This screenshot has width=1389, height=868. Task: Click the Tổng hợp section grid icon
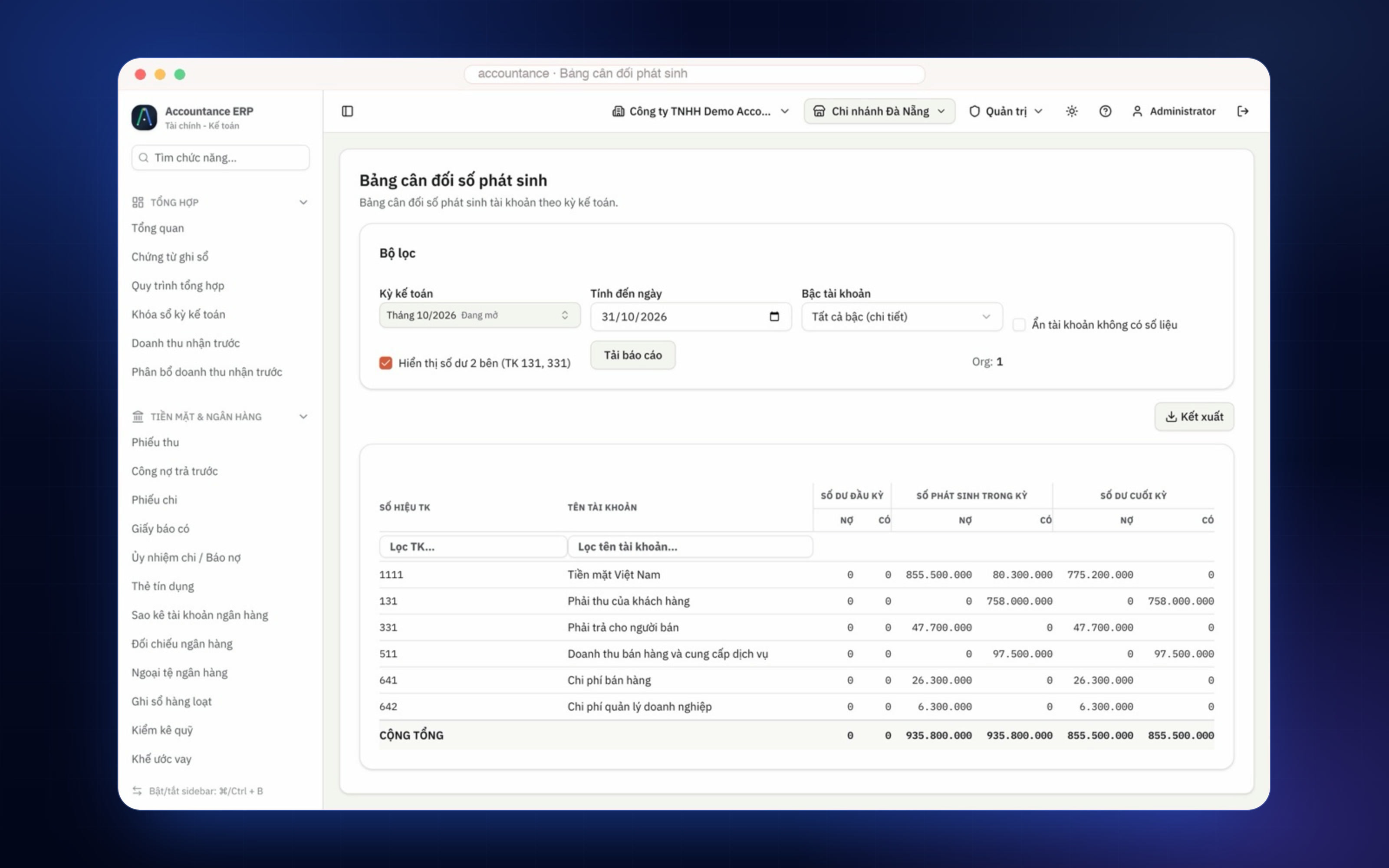(138, 202)
